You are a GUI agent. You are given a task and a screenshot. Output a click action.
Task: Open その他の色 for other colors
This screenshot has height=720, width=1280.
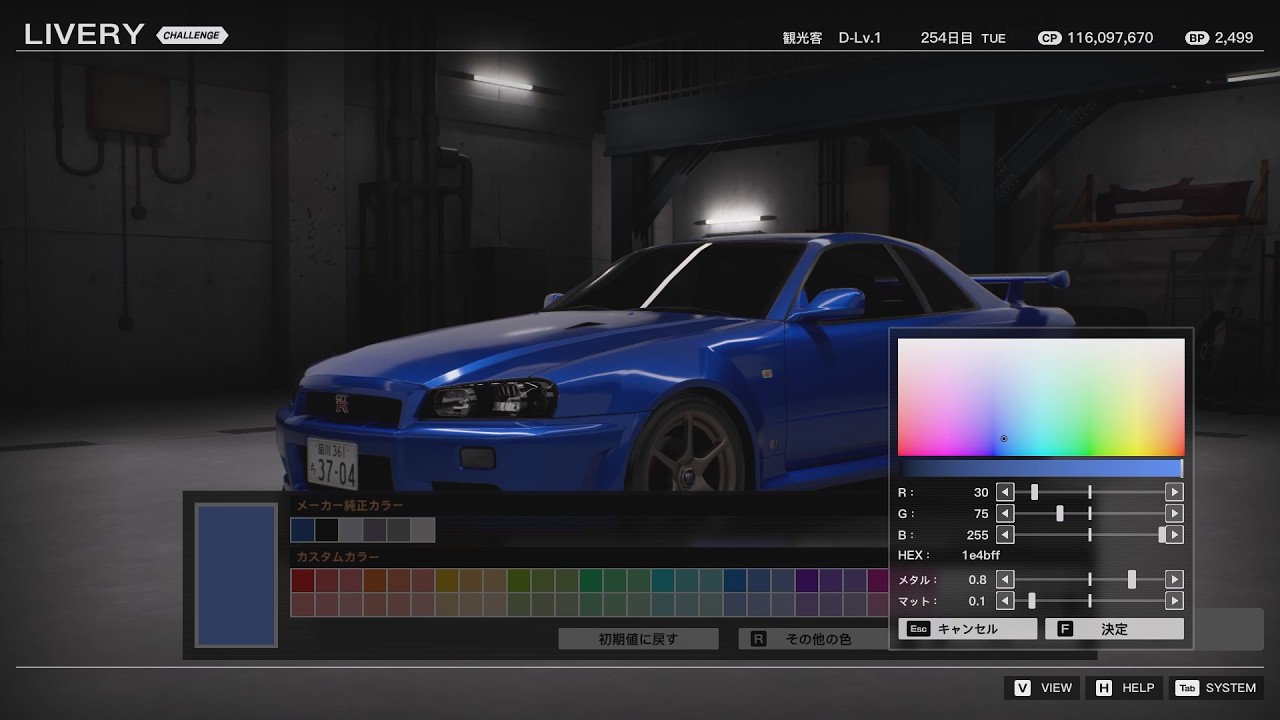coord(813,639)
